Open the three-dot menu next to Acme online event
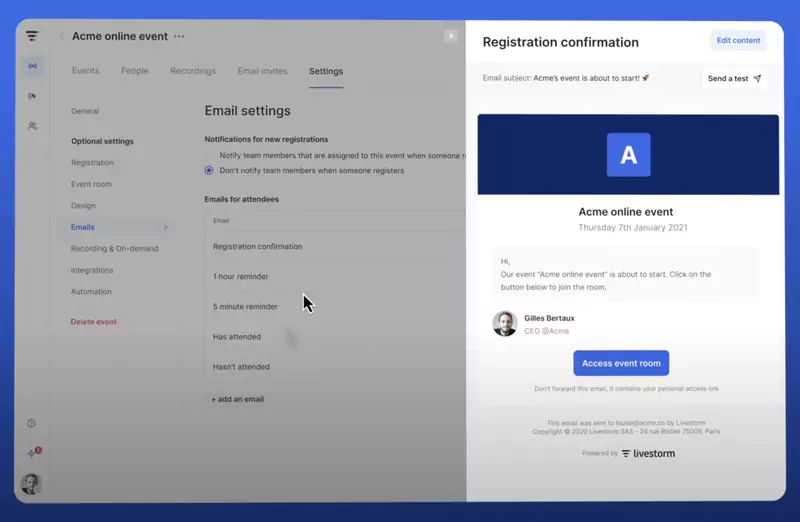The image size is (800, 522). tap(179, 36)
